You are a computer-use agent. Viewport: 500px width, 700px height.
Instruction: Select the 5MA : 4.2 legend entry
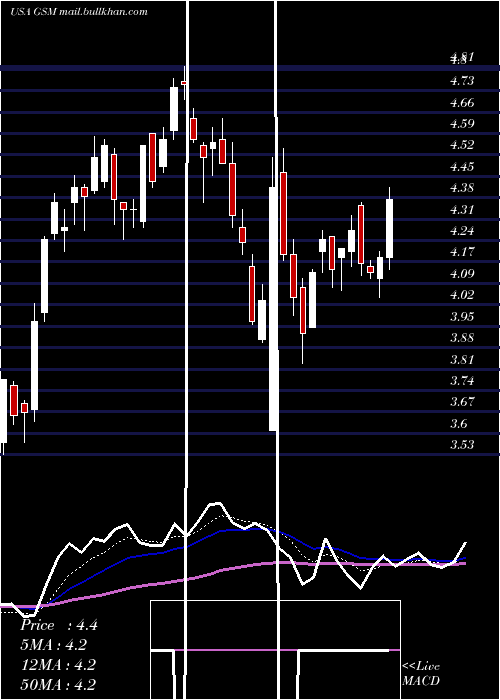[53, 645]
